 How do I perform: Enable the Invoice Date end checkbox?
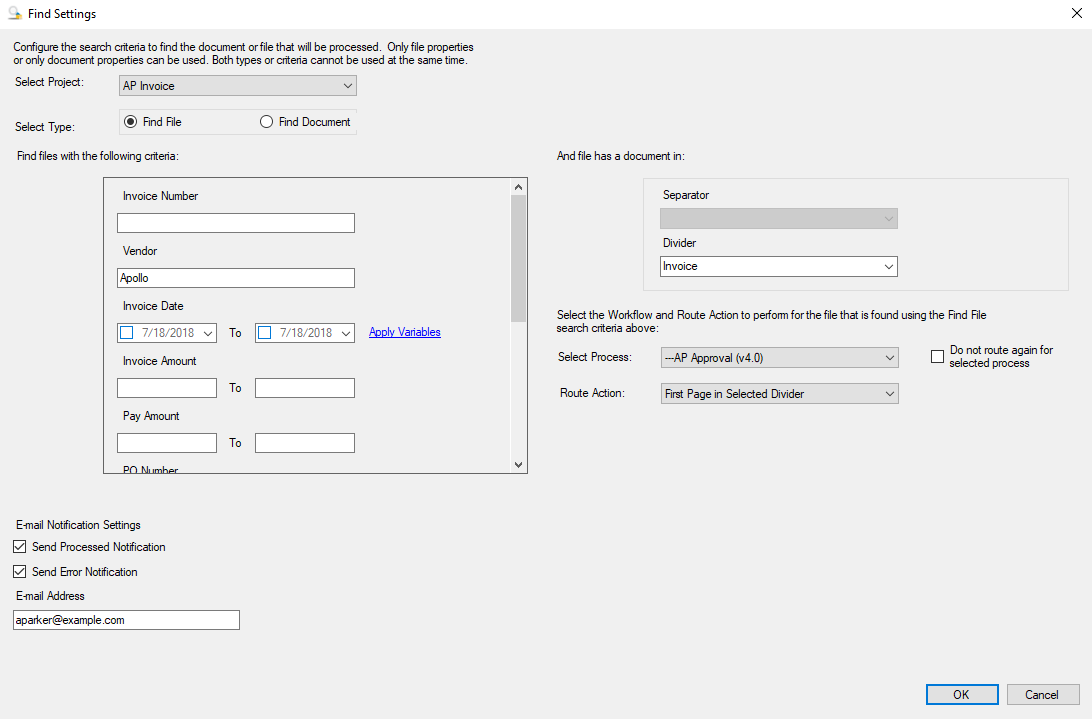click(x=265, y=333)
